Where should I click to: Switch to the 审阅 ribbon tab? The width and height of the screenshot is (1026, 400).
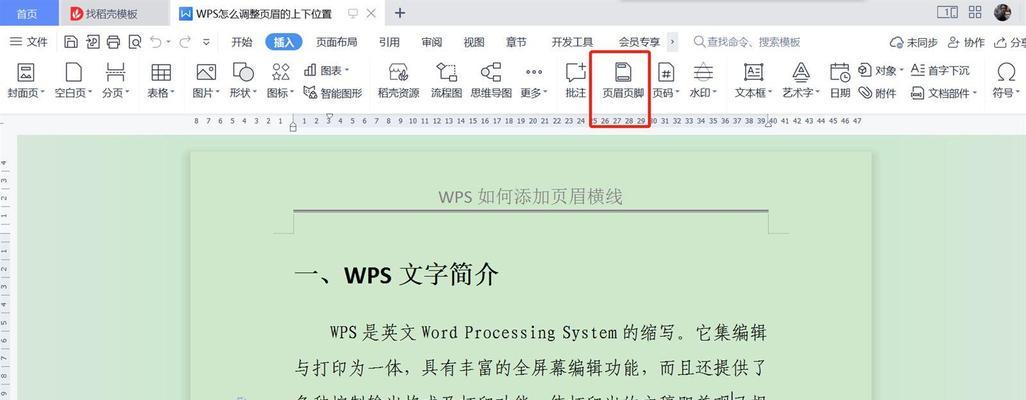[431, 42]
